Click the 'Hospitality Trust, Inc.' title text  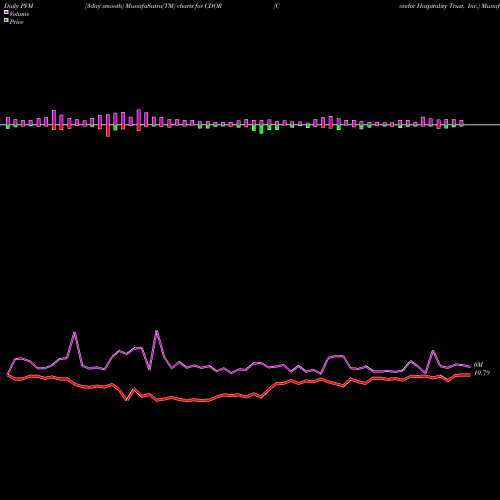[x=447, y=6]
